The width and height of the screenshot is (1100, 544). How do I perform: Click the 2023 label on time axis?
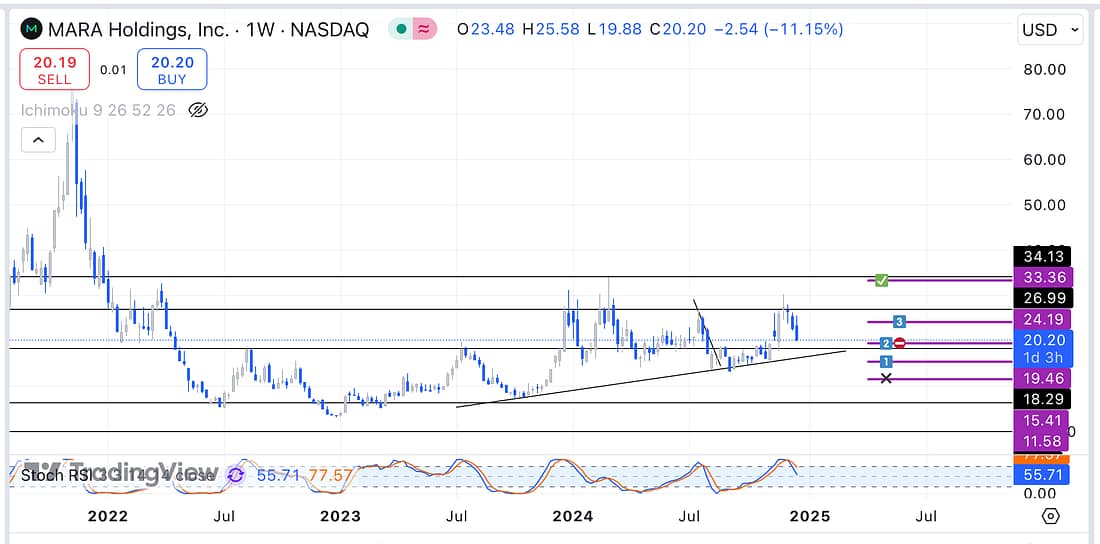(340, 516)
